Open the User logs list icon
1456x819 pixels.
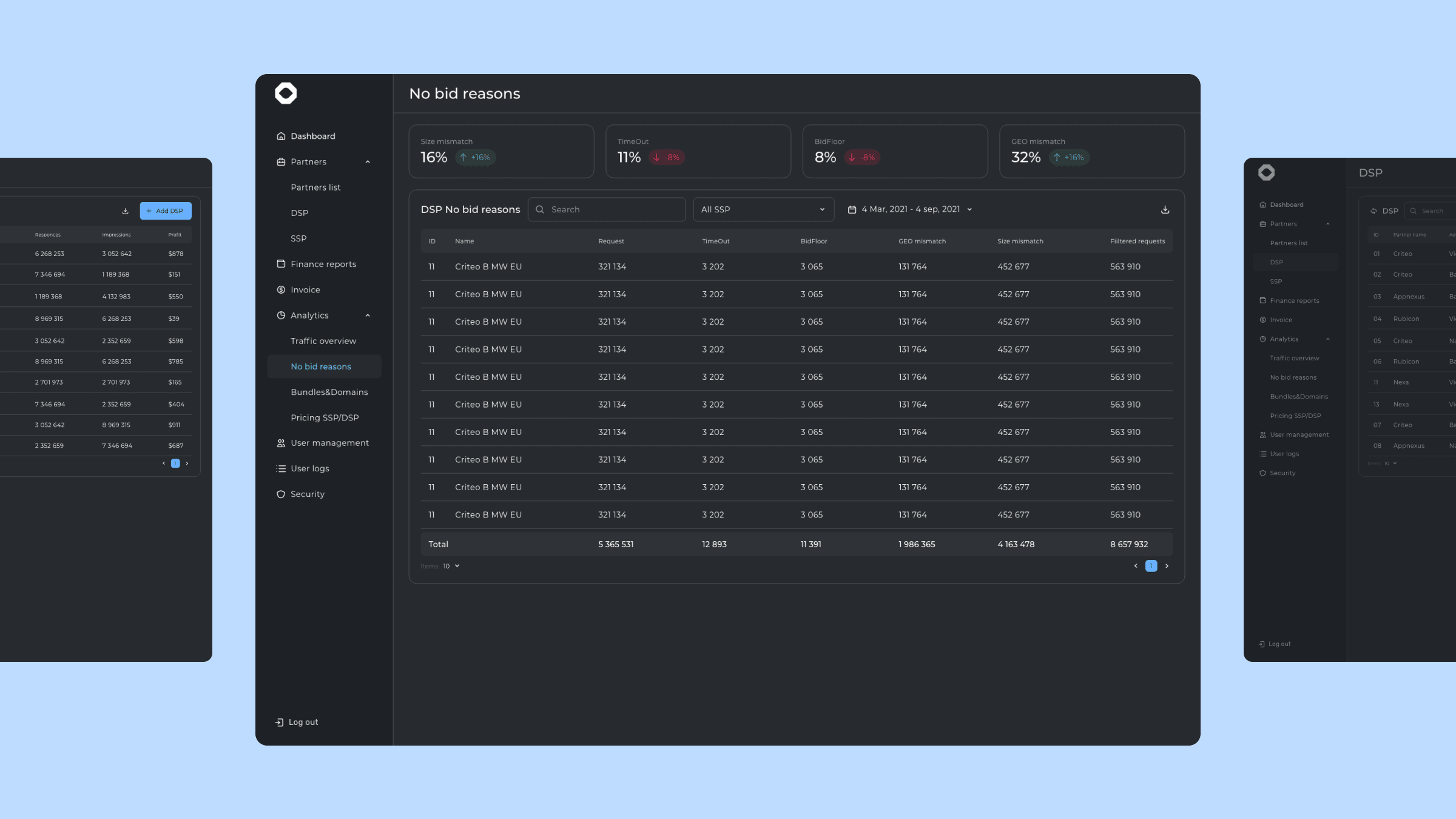click(x=281, y=469)
